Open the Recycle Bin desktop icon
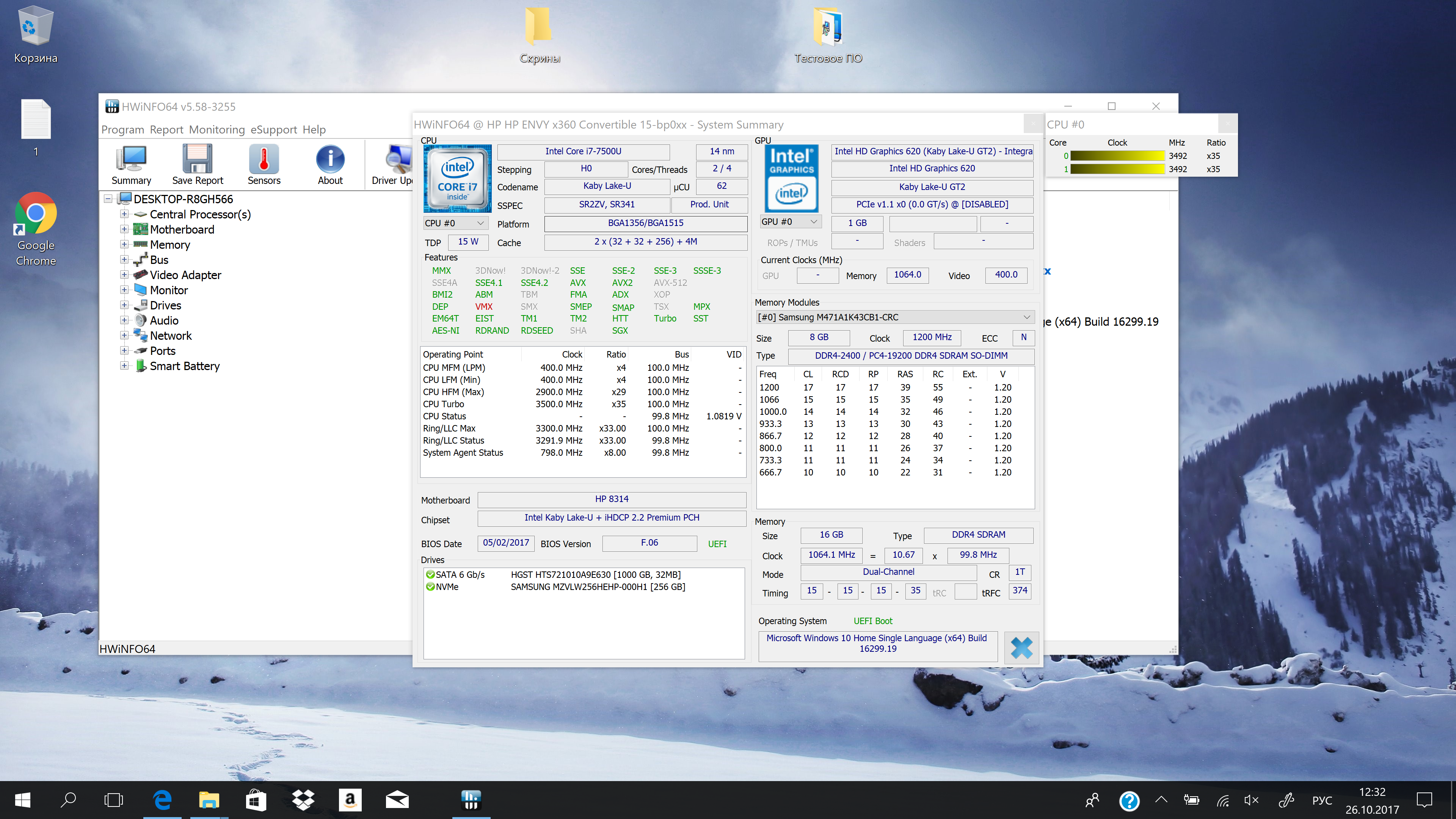The width and height of the screenshot is (1456, 819). (x=36, y=34)
